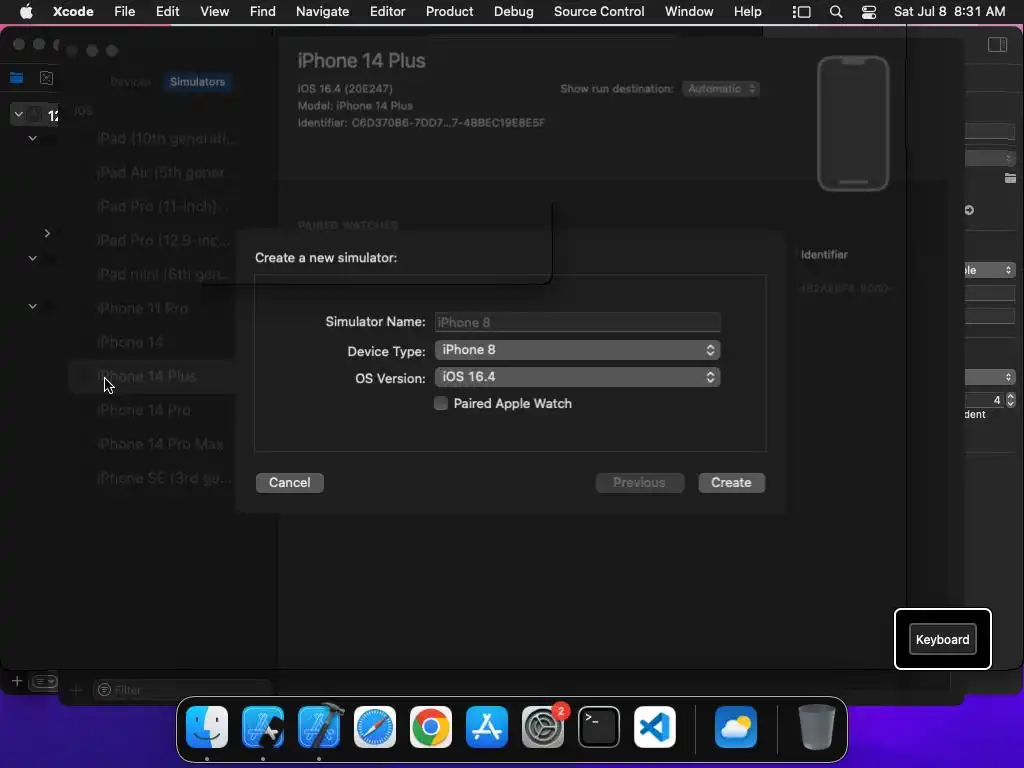Enable the Paired Apple Watch checkbox
This screenshot has width=1024, height=768.
coord(441,404)
